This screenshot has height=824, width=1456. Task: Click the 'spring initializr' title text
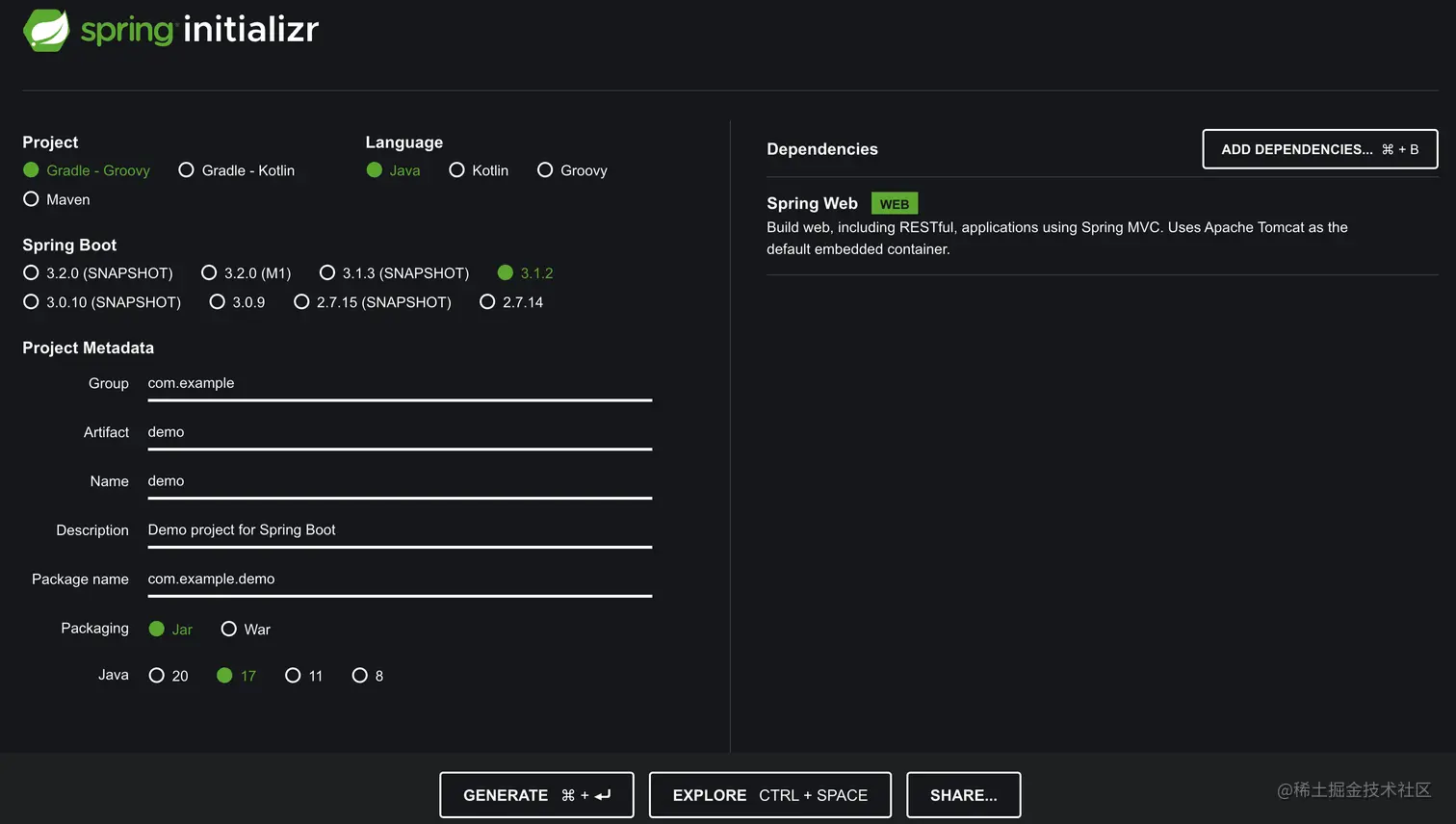tap(199, 30)
